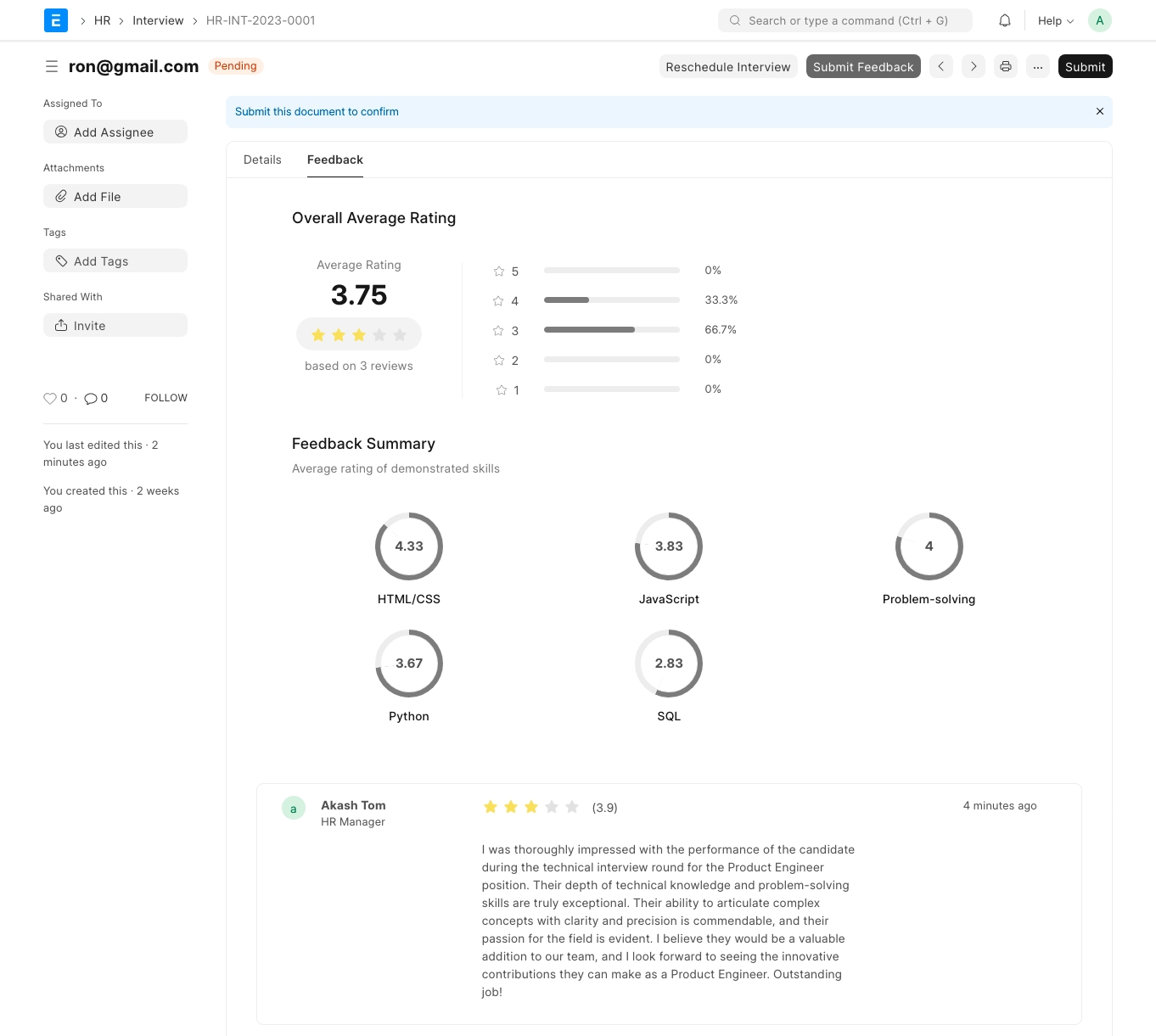Image resolution: width=1156 pixels, height=1036 pixels.
Task: Open the notifications bell
Action: pos(1005,20)
